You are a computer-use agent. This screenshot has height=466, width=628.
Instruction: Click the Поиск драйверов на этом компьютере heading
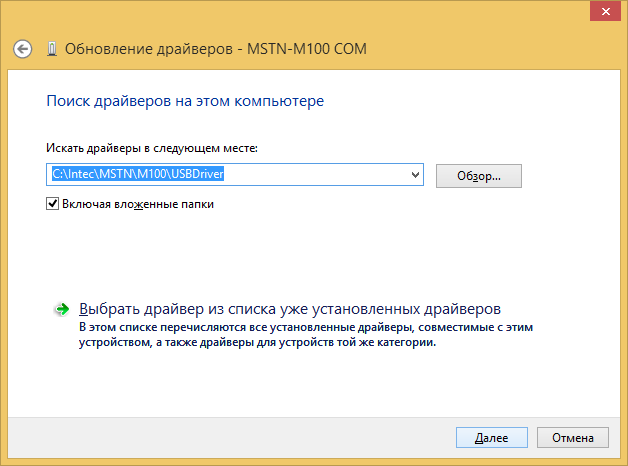point(185,101)
